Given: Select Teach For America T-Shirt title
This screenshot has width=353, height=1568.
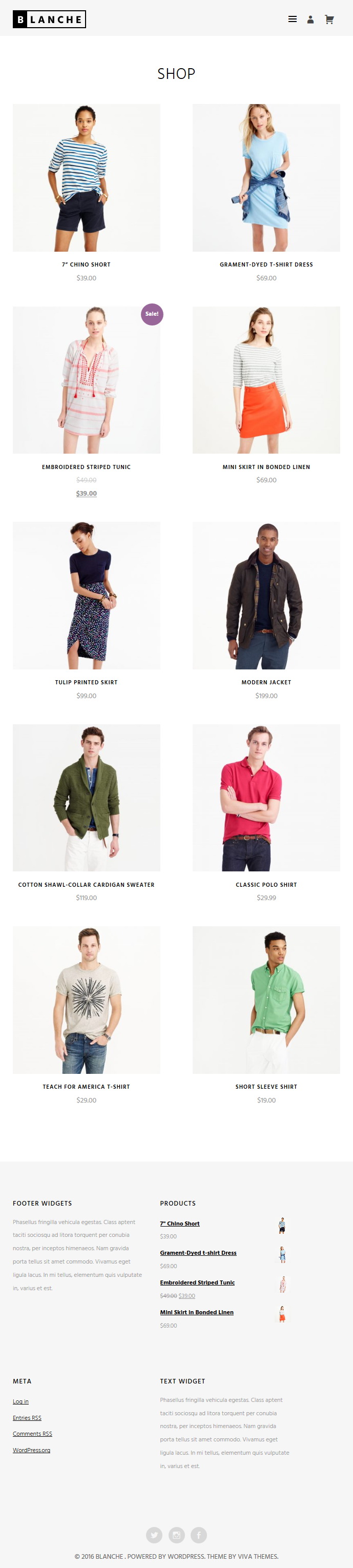Looking at the screenshot, I should [x=87, y=1087].
